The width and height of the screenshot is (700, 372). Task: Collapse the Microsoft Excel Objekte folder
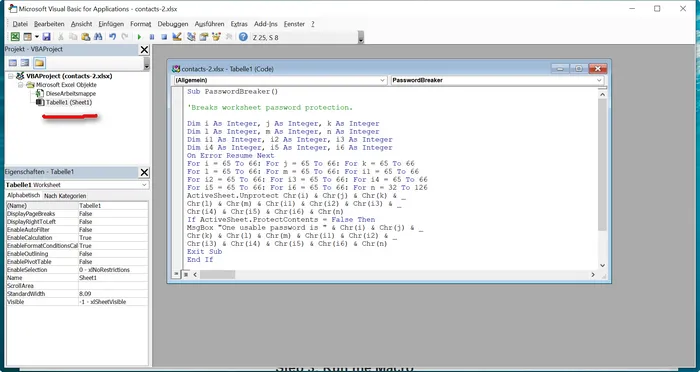(21, 85)
